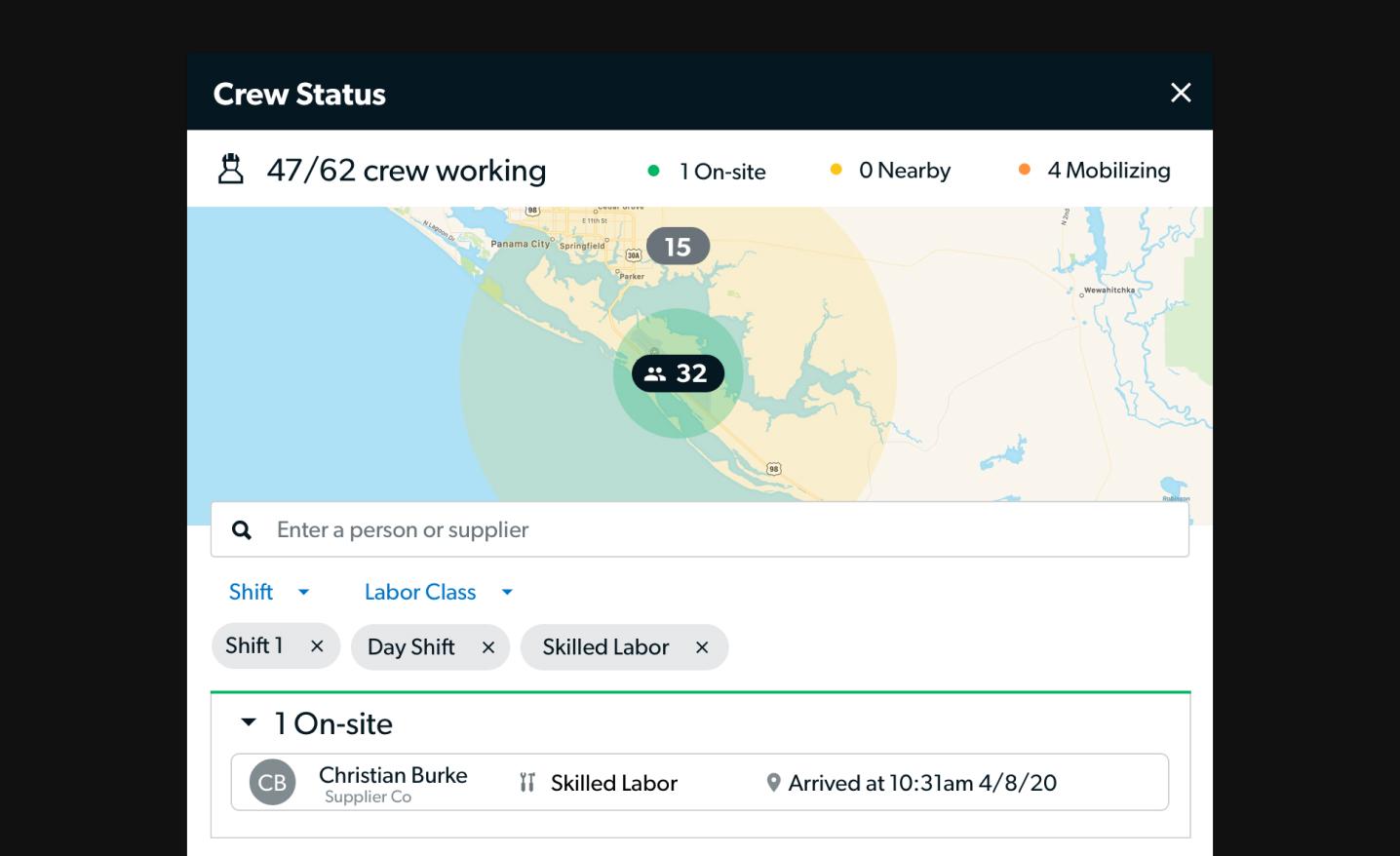Click the 4 Mobilizing status label
The image size is (1400, 856).
click(x=1108, y=170)
